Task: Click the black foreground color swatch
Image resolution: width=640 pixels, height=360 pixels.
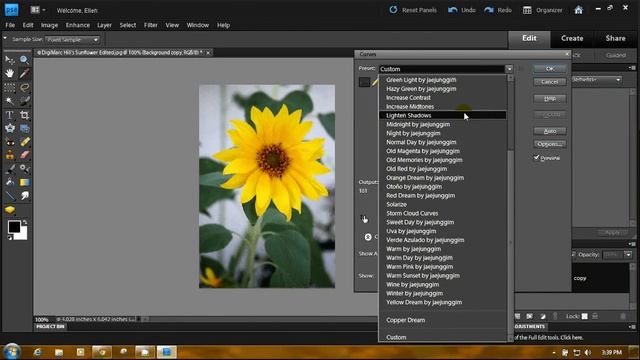Action: (13, 227)
